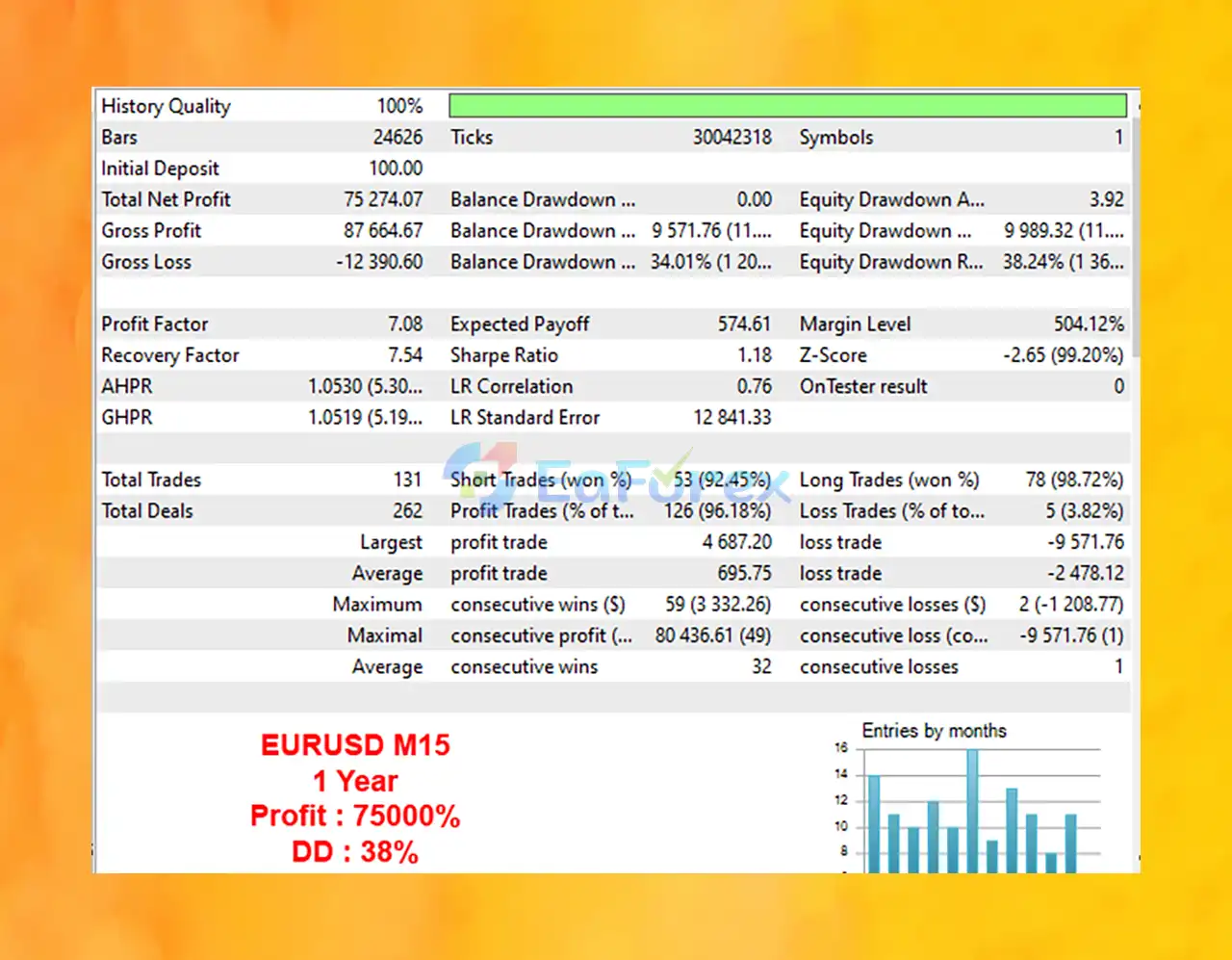Select the Z-Score value -2.65 (99.20%)
The width and height of the screenshot is (1232, 960).
[1064, 355]
